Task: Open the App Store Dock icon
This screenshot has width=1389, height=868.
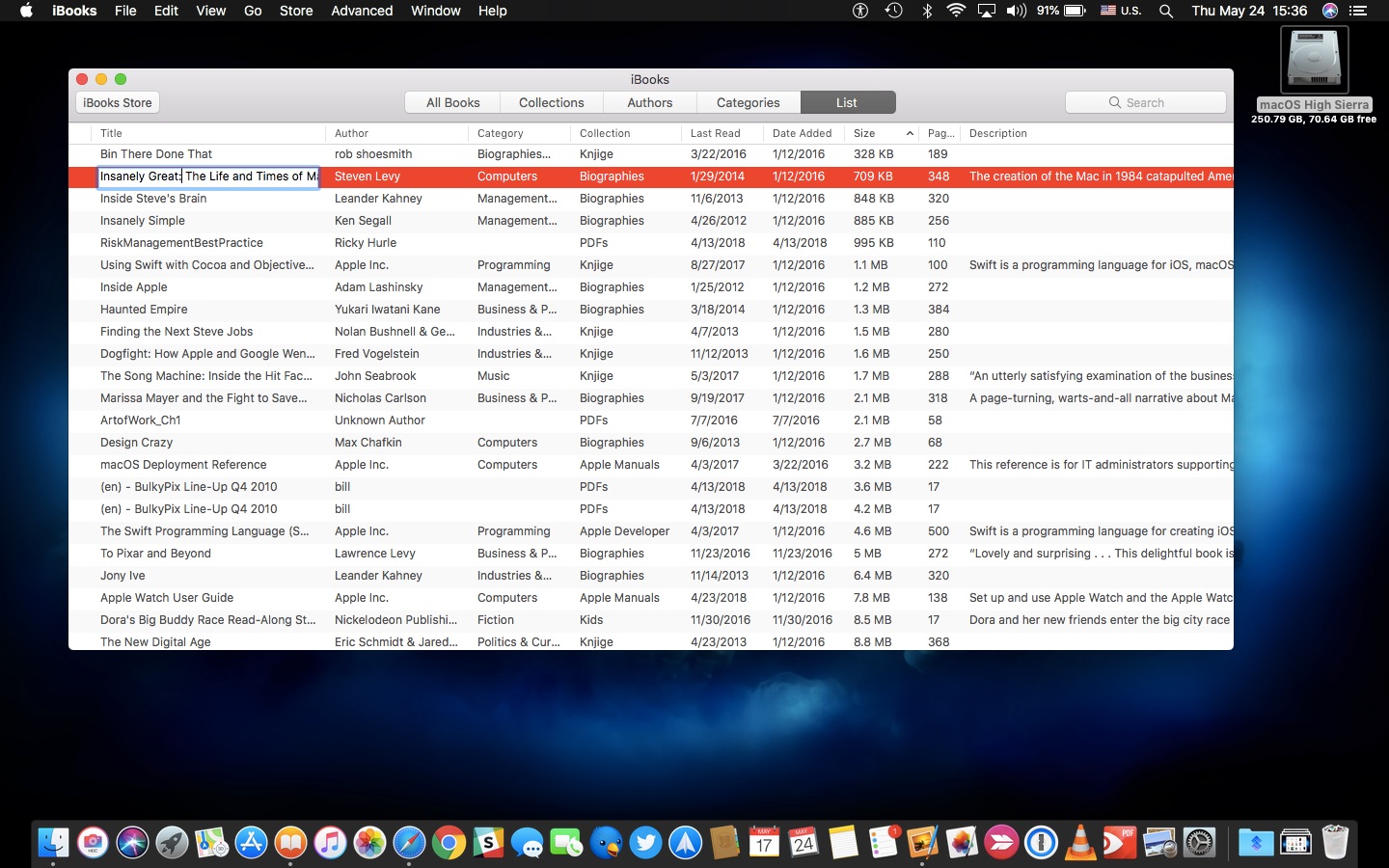Action: (x=251, y=843)
